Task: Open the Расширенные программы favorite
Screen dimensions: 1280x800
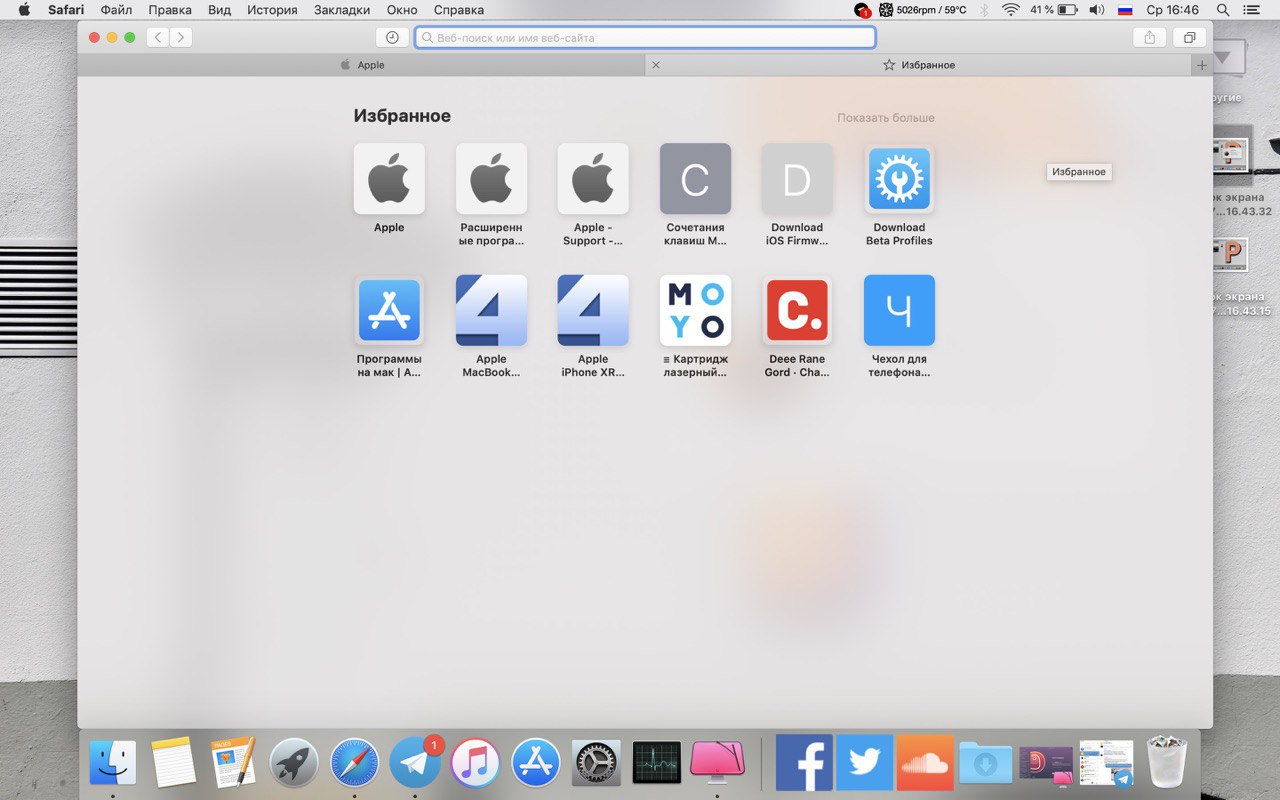Action: (491, 179)
